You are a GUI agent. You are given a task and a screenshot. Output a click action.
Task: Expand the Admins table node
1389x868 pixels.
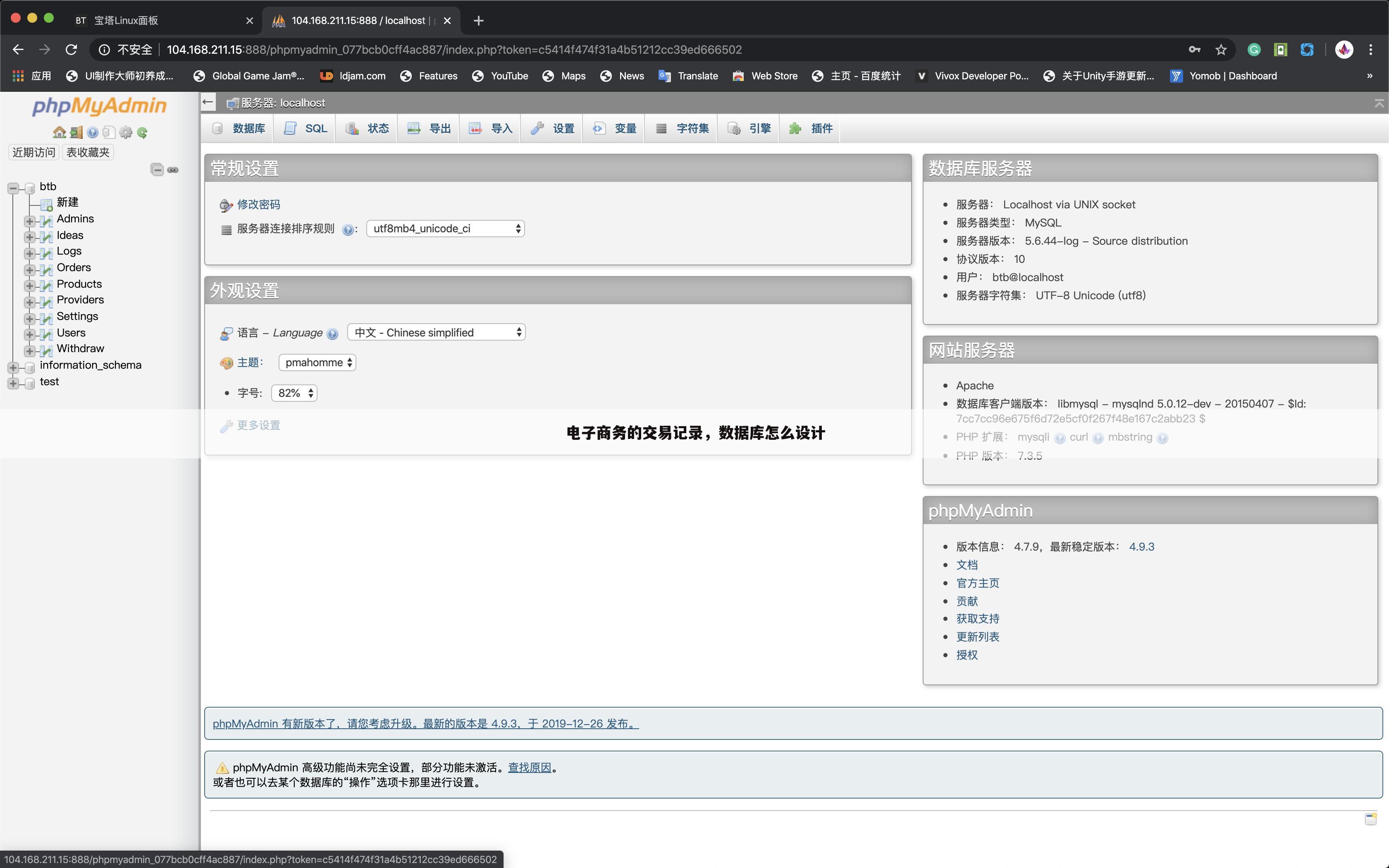click(30, 221)
